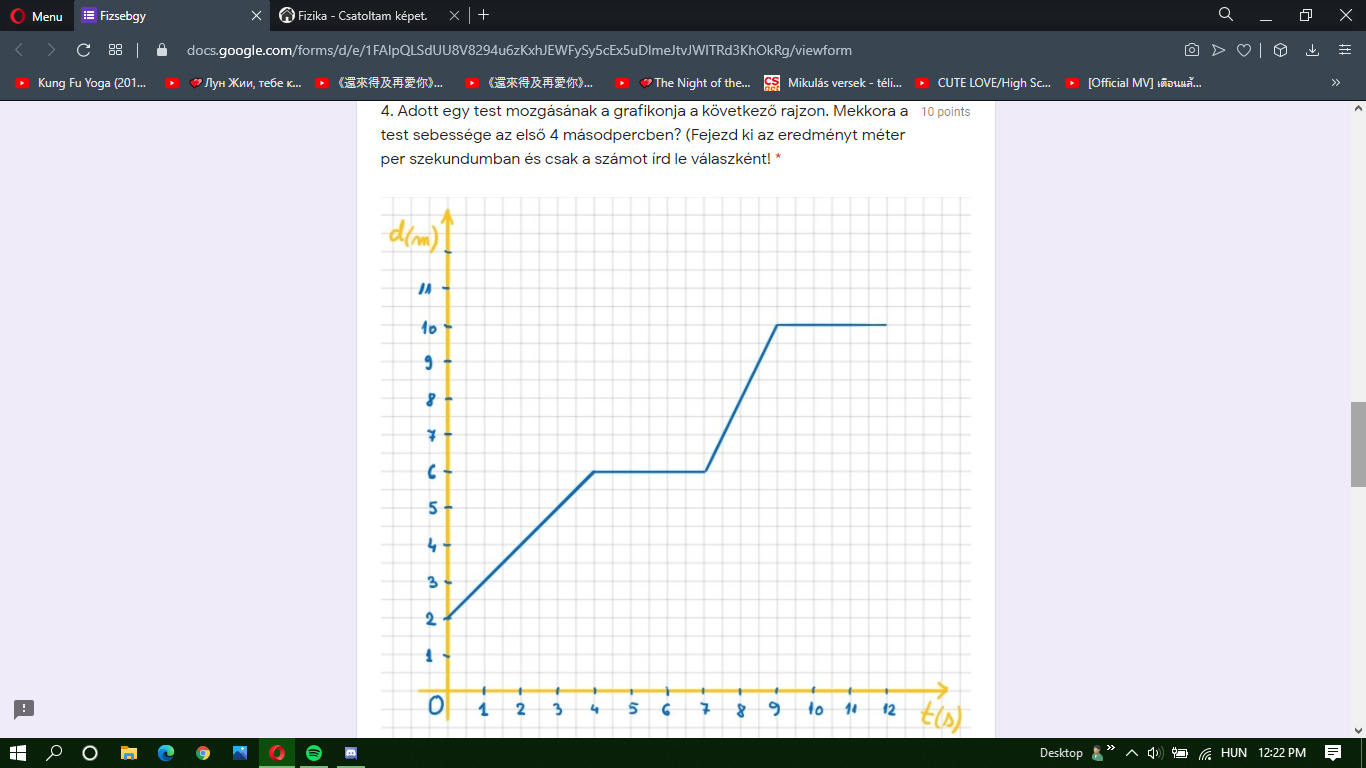Click the search tabs magnifier icon
Viewport: 1366px width, 768px height.
tap(1226, 15)
